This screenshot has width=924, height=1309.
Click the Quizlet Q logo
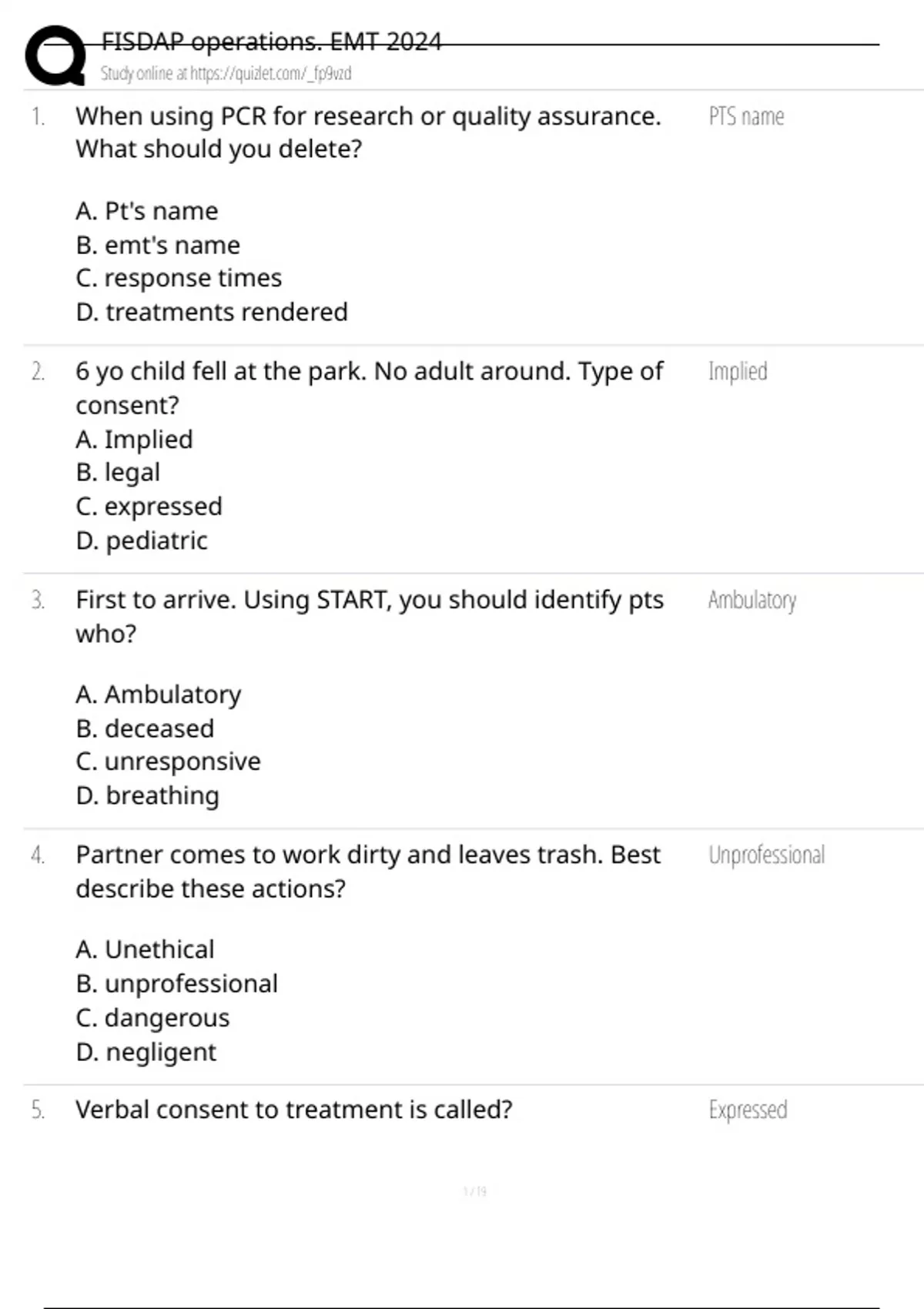pyautogui.click(x=55, y=55)
